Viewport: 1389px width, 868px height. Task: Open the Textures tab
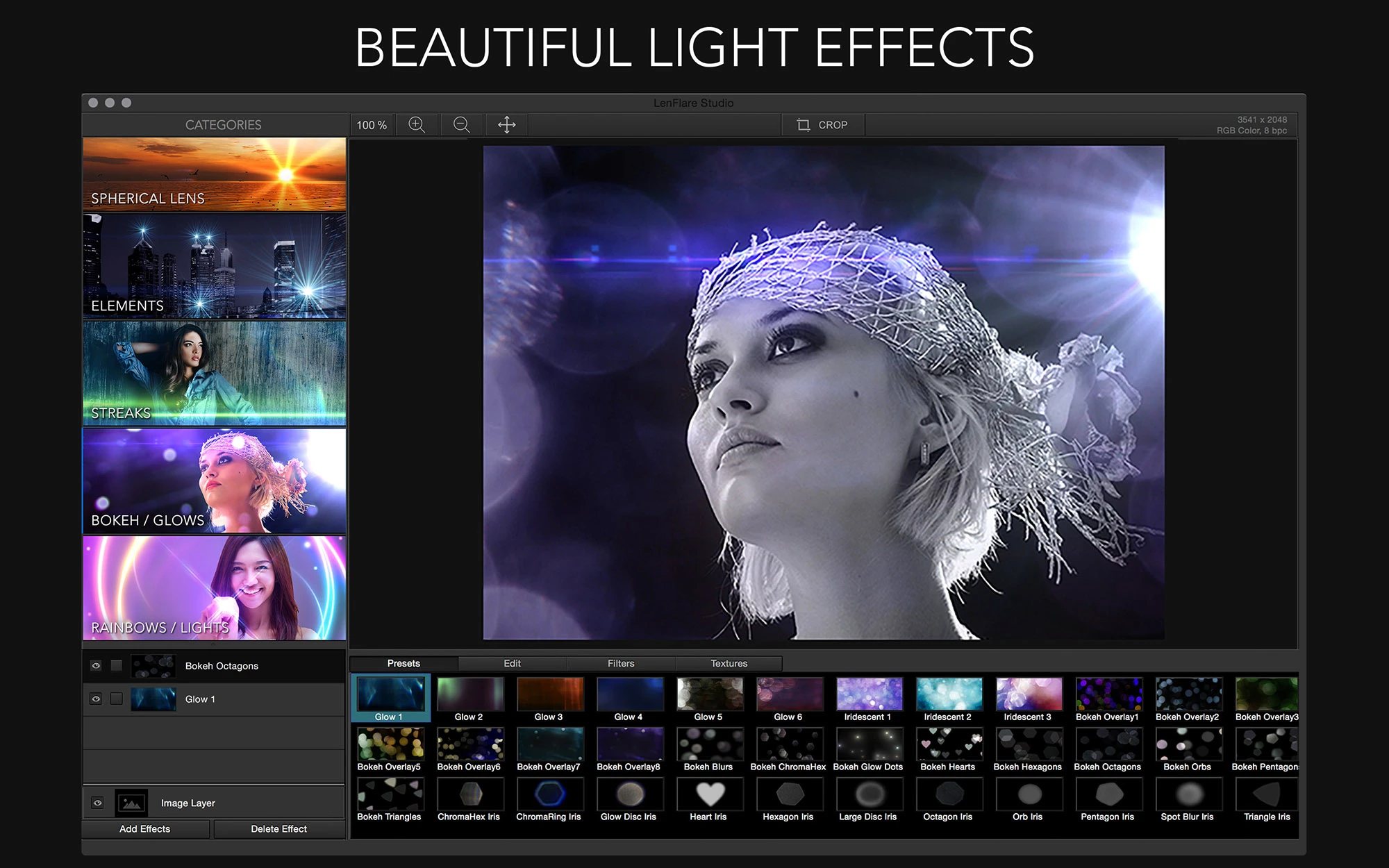(x=729, y=663)
